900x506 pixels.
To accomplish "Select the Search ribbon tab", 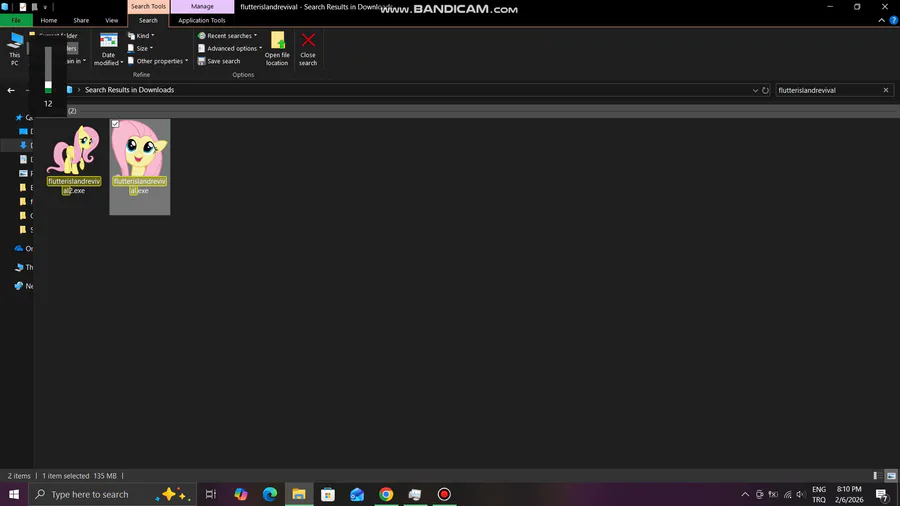I will coord(148,20).
